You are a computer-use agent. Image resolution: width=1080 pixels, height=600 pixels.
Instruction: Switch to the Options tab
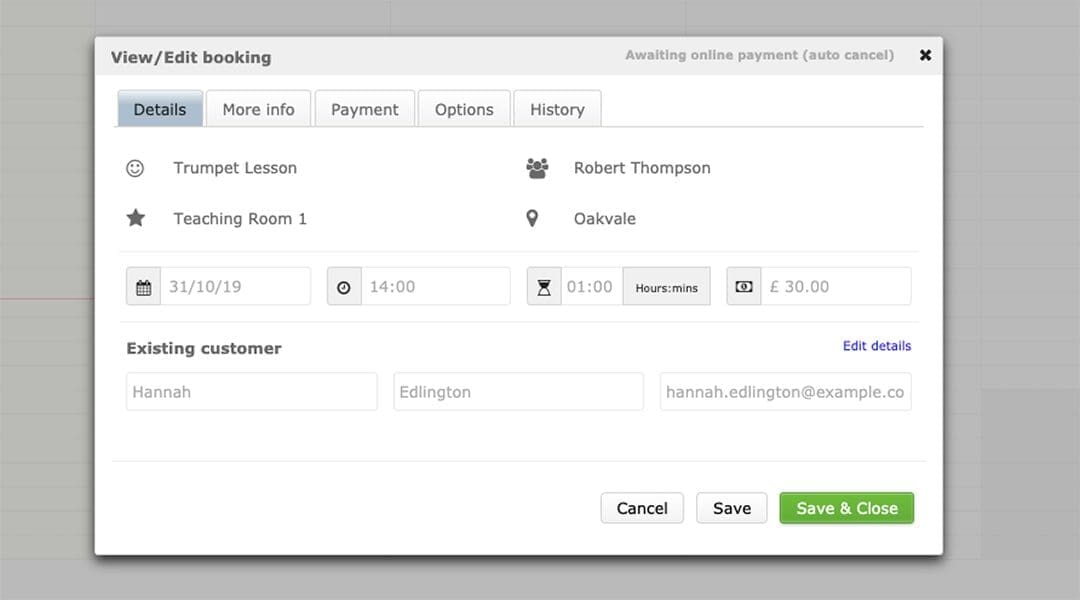[x=464, y=108]
